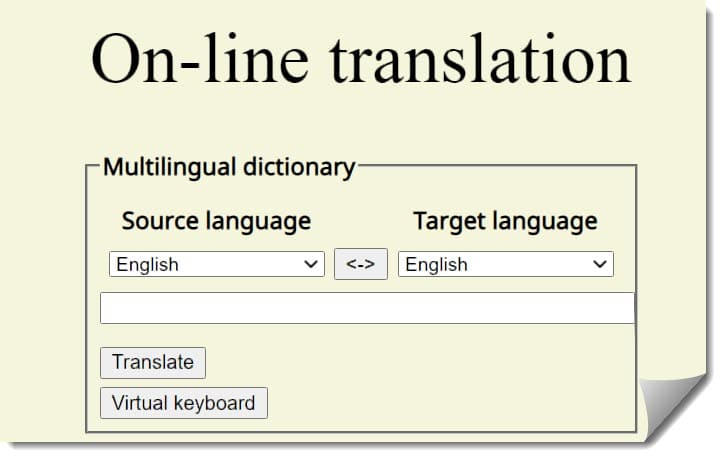Click the "On-line translation" heading
The height and width of the screenshot is (457, 721).
click(361, 59)
